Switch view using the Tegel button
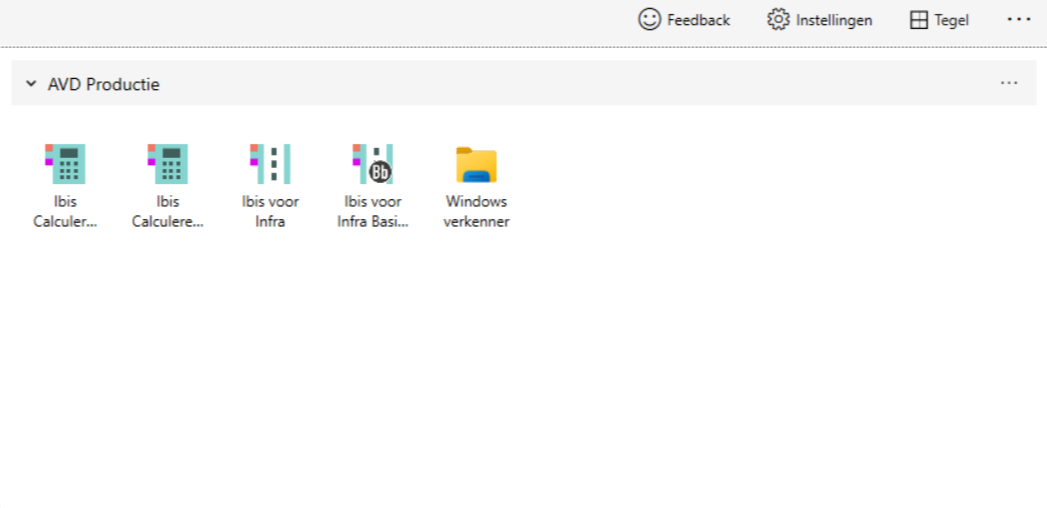The width and height of the screenshot is (1047, 508). [x=939, y=20]
